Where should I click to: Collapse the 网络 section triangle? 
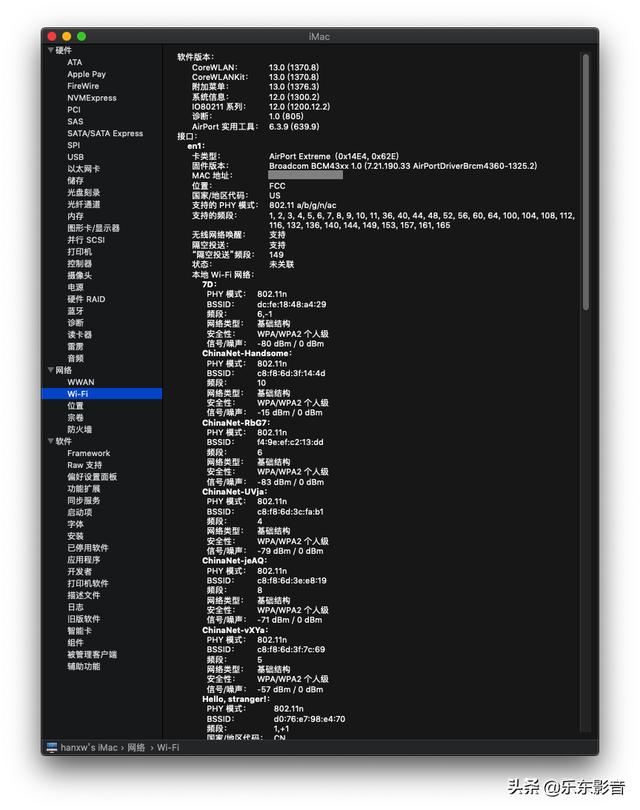point(51,370)
